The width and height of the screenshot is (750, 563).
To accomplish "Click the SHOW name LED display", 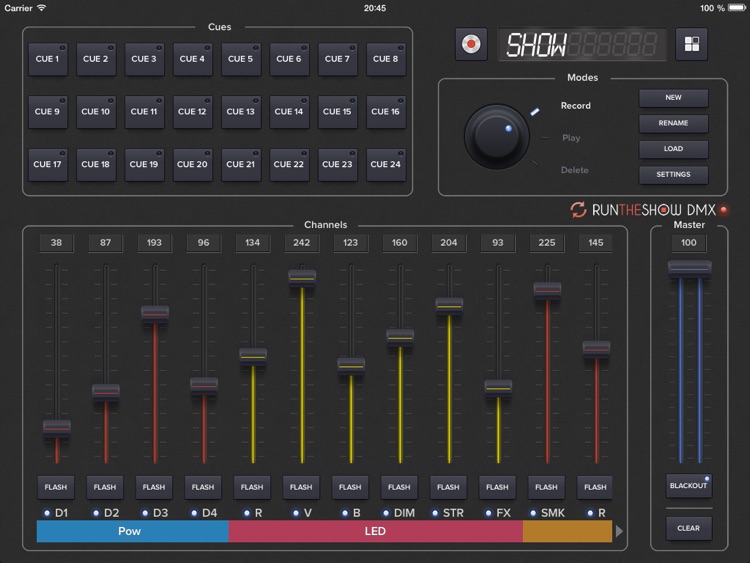I will (582, 44).
